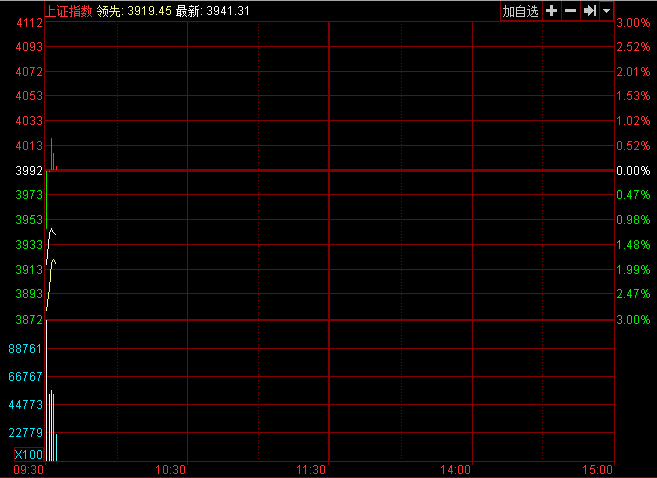Select the 15:00 time axis marker

pyautogui.click(x=598, y=469)
